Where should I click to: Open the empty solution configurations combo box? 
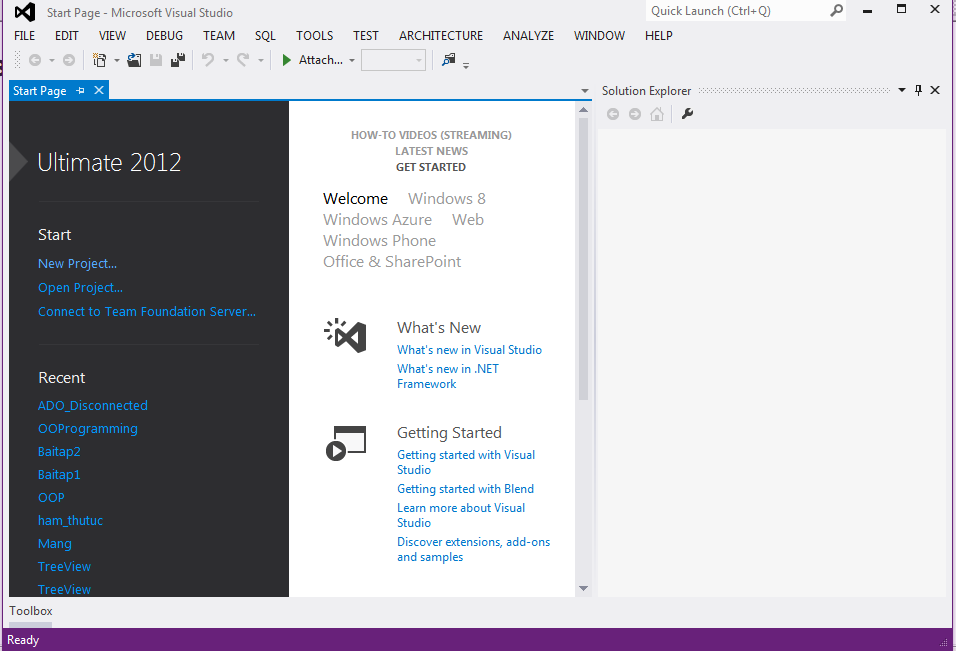coord(393,60)
